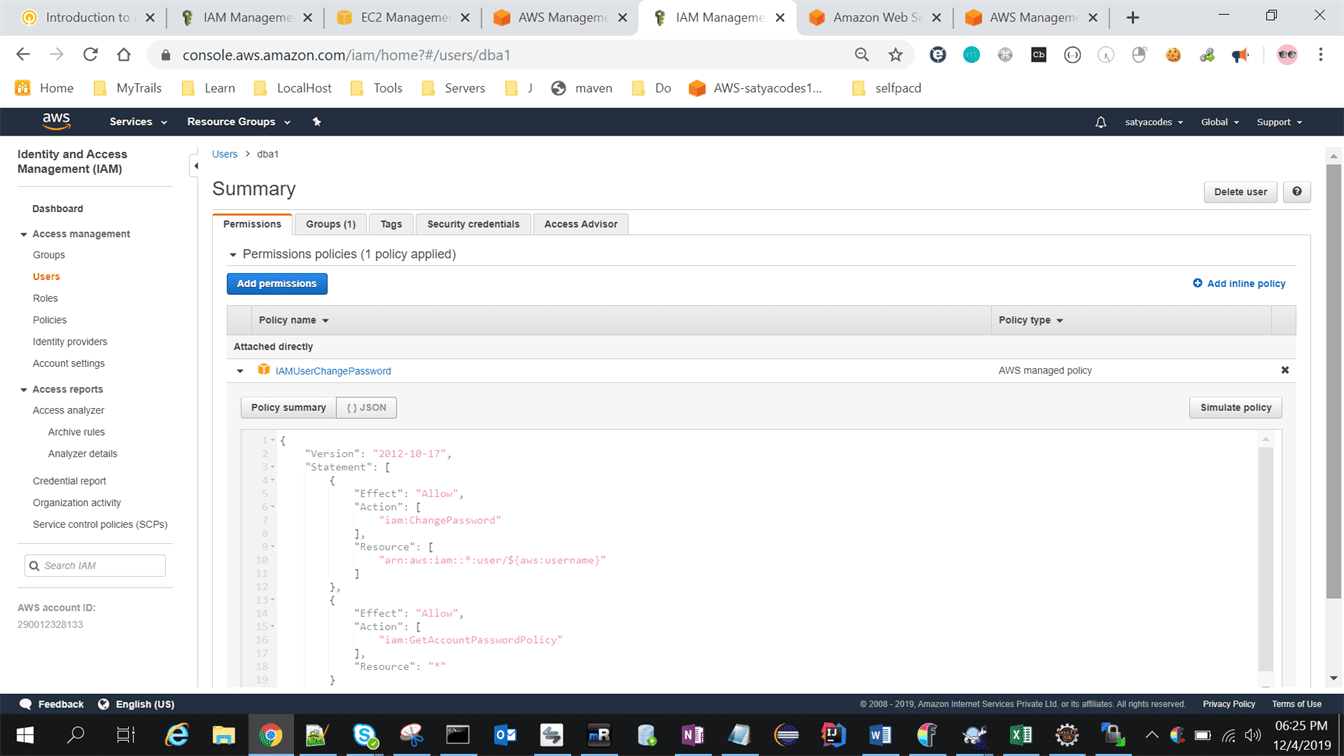Click the help question mark icon
1344x756 pixels.
[x=1297, y=192]
